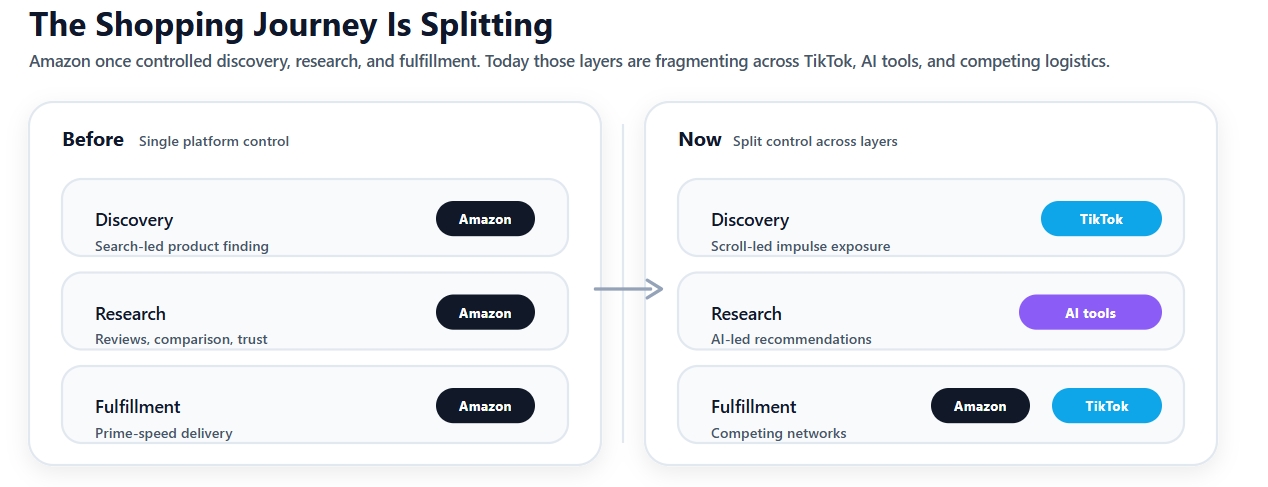Select the purple AI tools pill
This screenshot has height=487, width=1268.
(x=1090, y=313)
